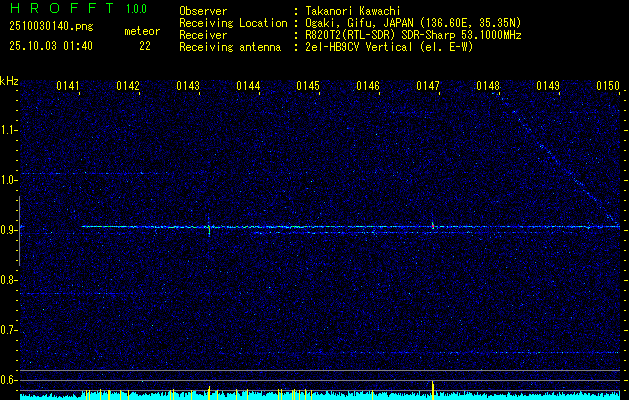Click the tall yellow power spike below 0147
Viewport: 629px width, 400px height.
[432, 390]
